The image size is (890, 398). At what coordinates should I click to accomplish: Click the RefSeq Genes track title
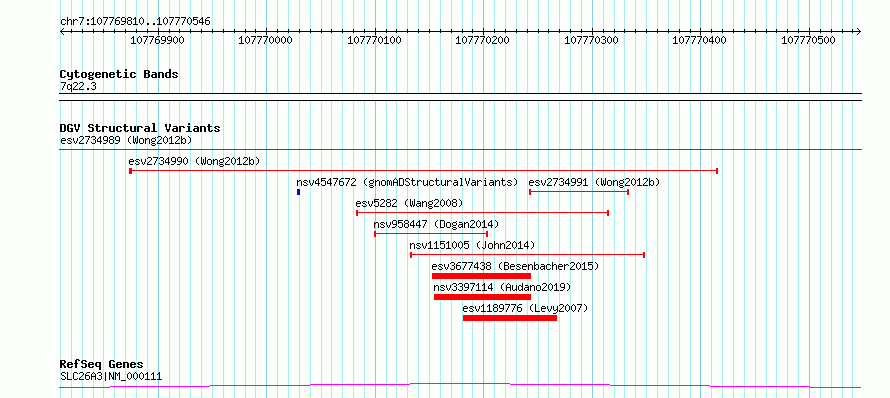coord(102,364)
